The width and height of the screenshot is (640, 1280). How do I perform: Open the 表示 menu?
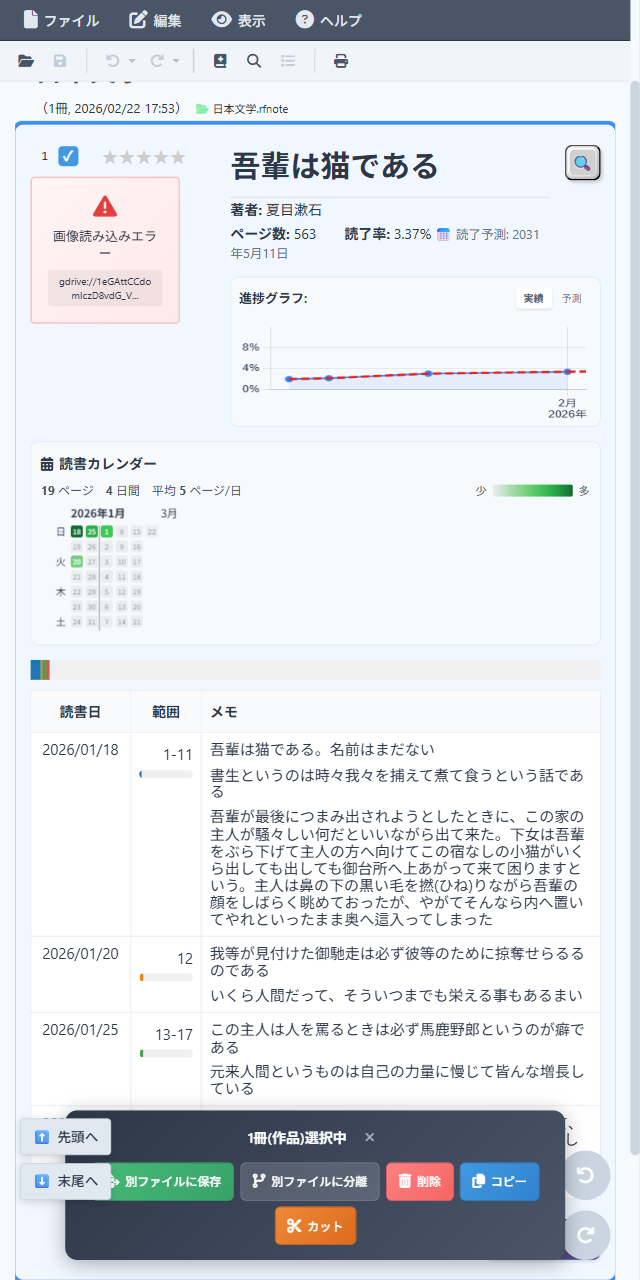(239, 19)
